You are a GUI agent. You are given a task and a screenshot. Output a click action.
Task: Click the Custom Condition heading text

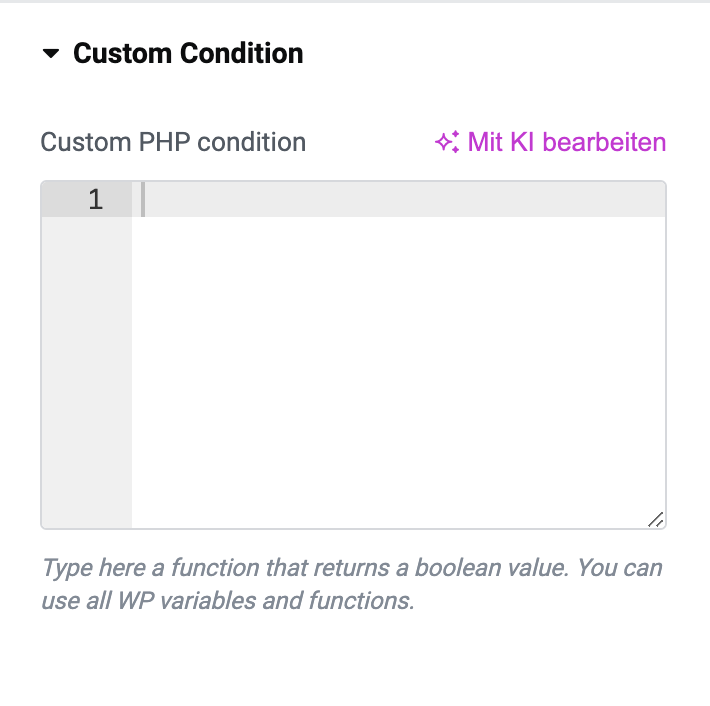point(188,53)
